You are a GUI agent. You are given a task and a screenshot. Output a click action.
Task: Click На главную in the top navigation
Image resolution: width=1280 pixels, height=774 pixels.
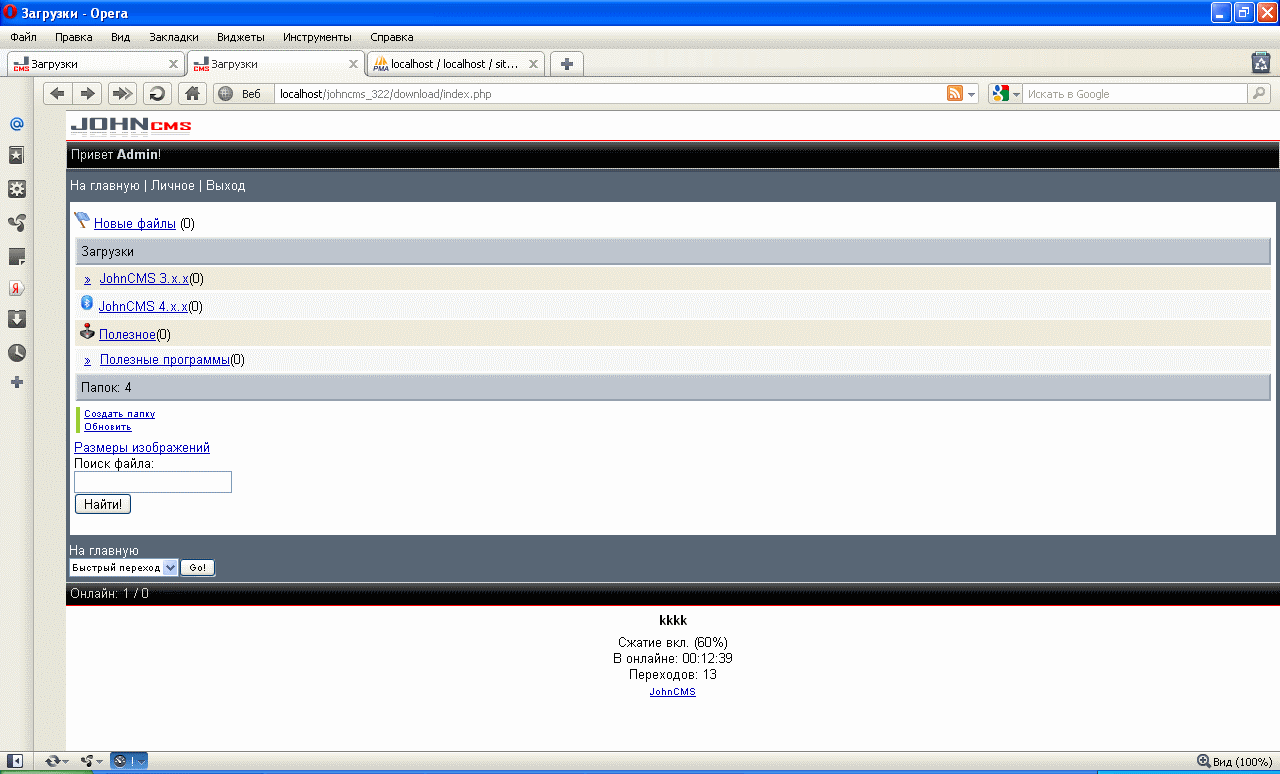click(105, 186)
